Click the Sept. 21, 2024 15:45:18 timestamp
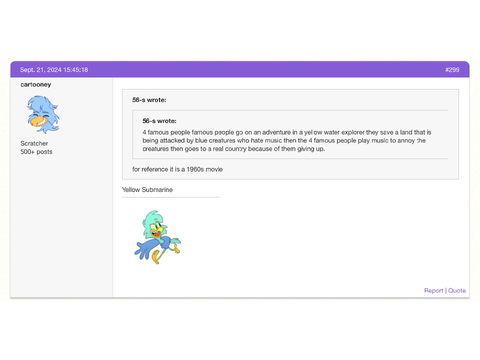 click(x=54, y=70)
